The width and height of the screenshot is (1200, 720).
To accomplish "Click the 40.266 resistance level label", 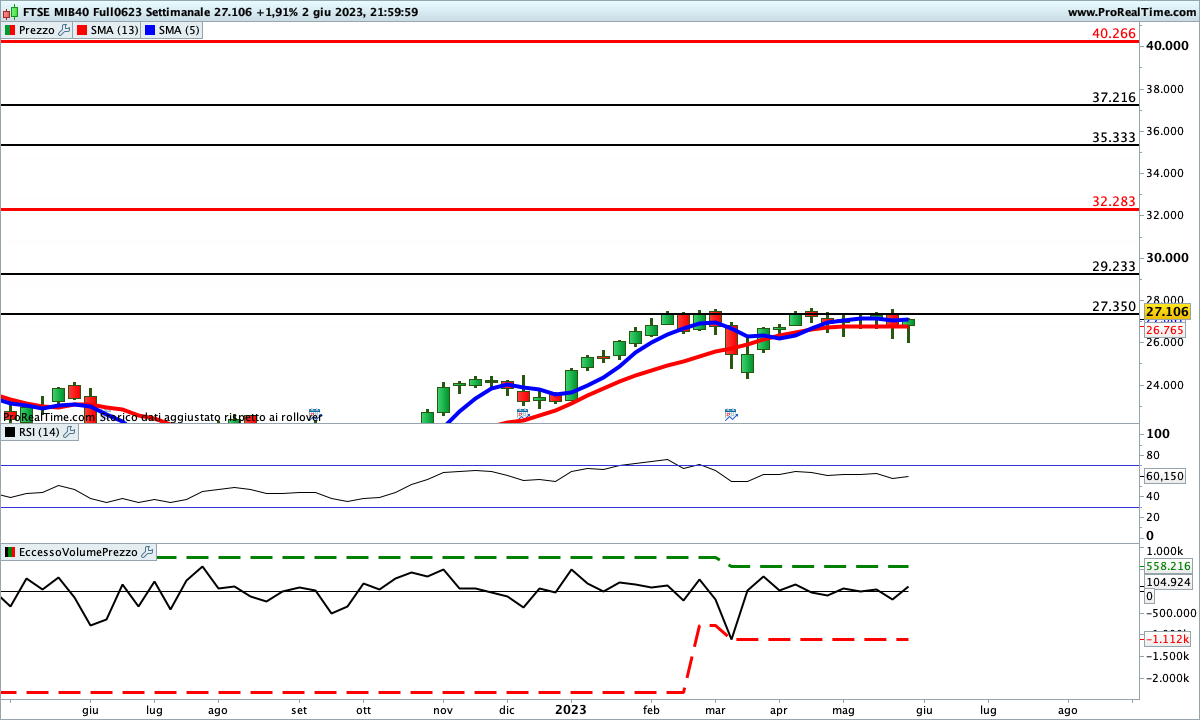I will point(1114,33).
